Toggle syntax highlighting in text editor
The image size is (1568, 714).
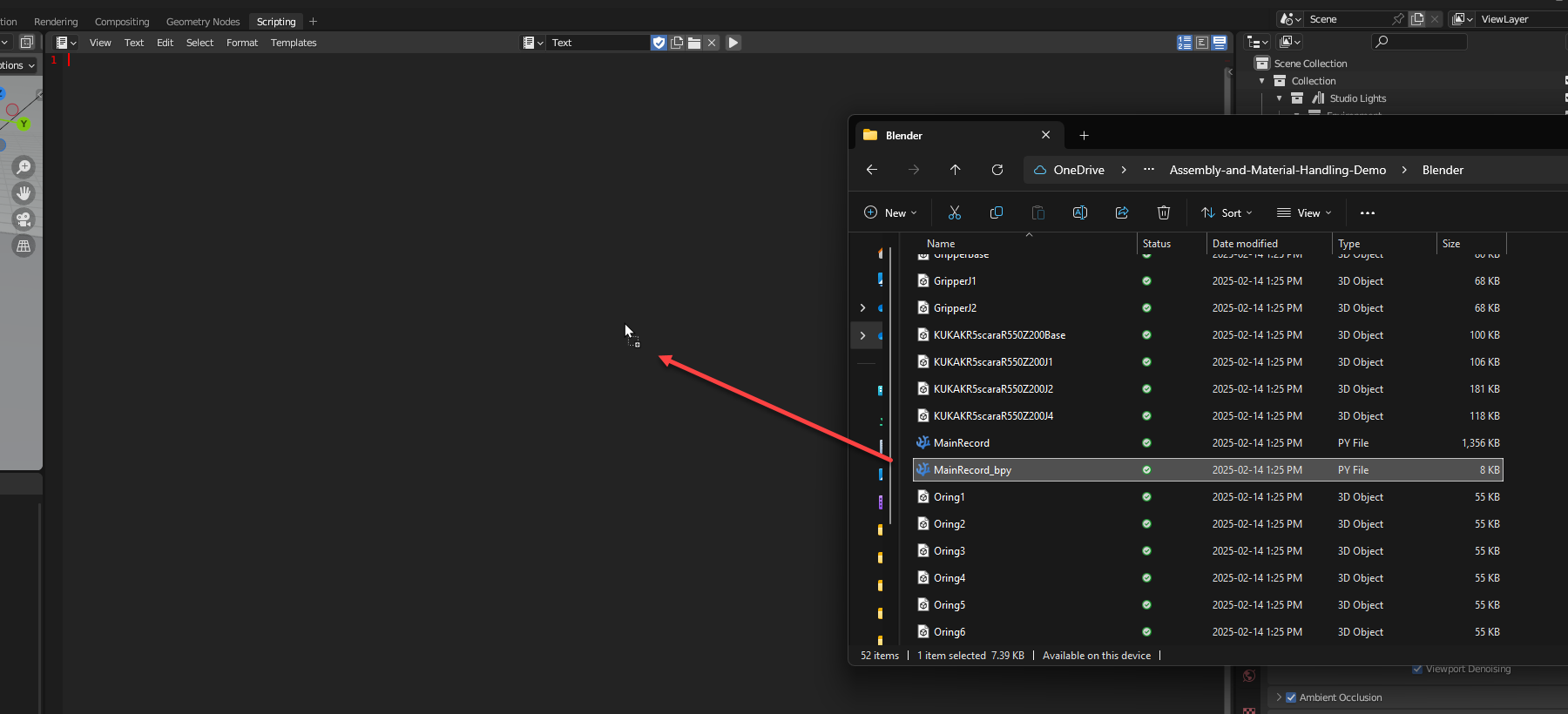[1220, 43]
